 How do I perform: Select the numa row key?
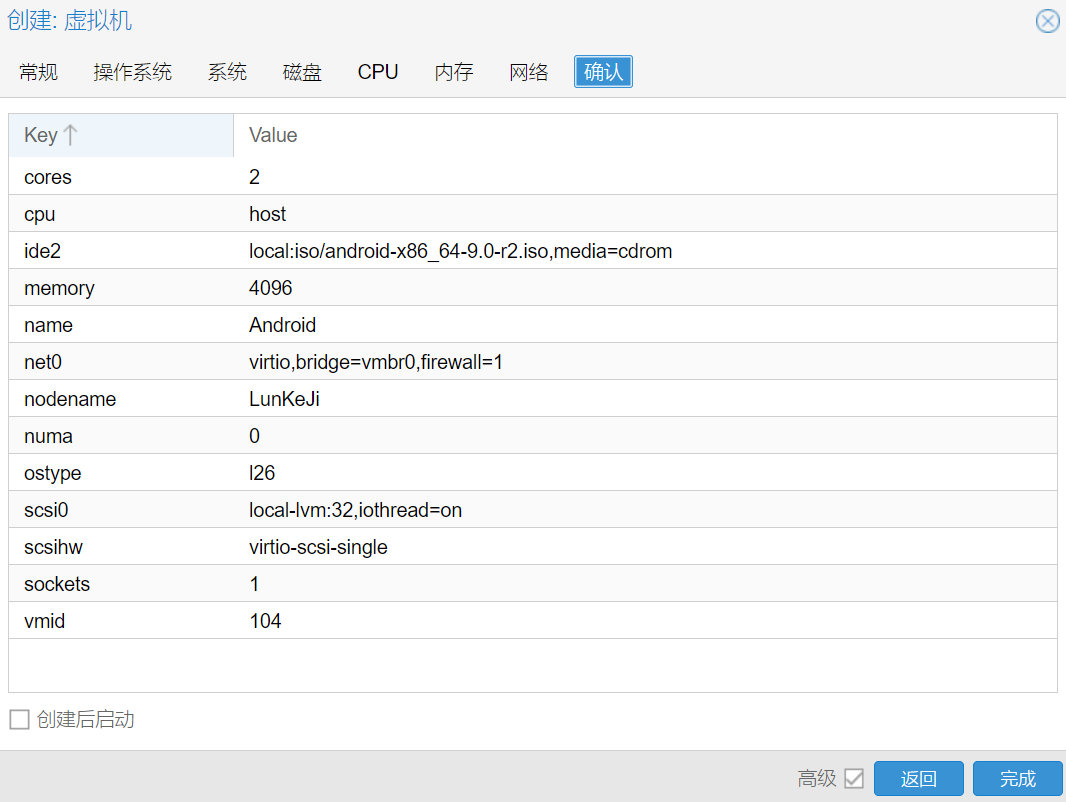pyautogui.click(x=48, y=436)
